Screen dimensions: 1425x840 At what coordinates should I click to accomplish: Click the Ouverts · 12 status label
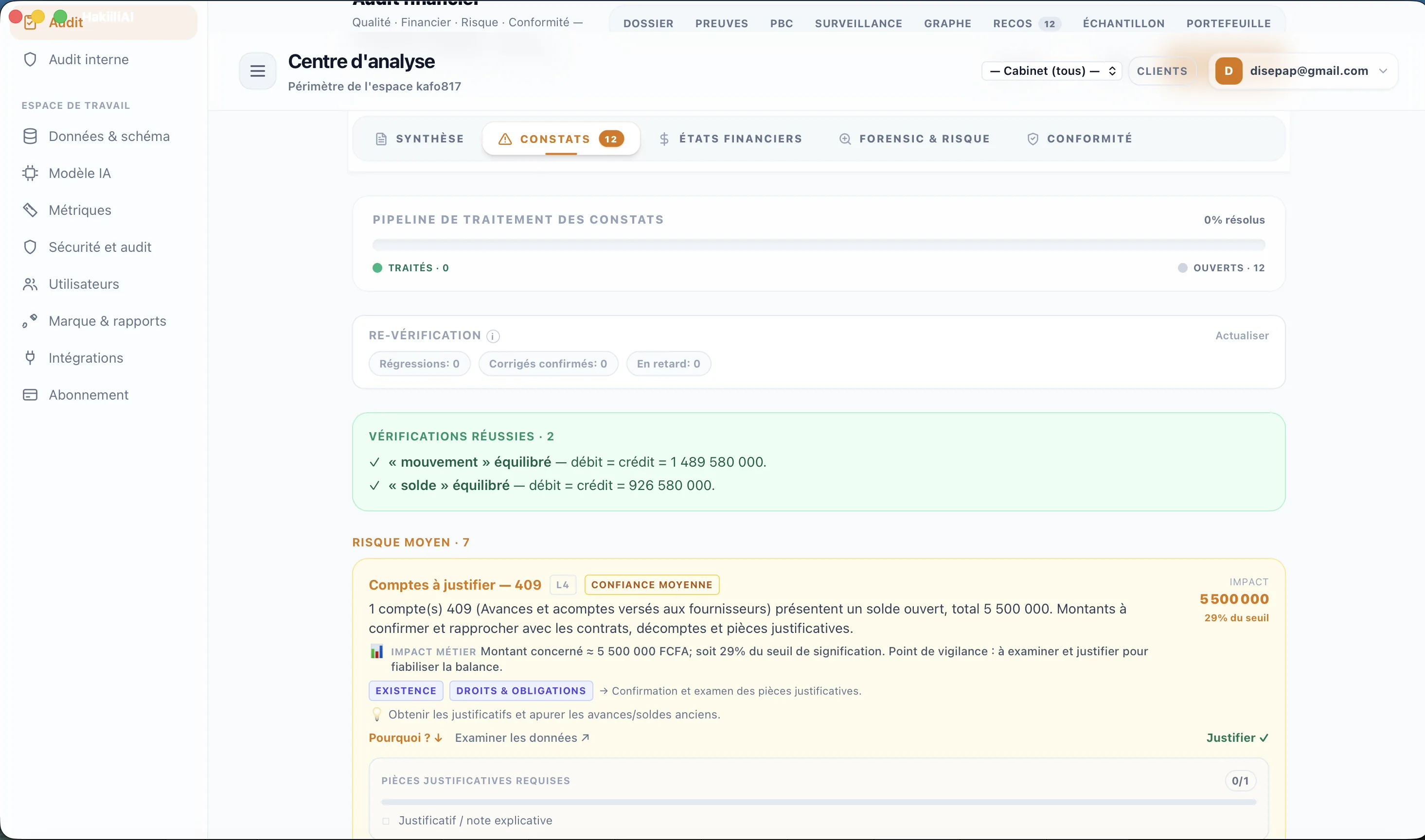pos(1221,268)
